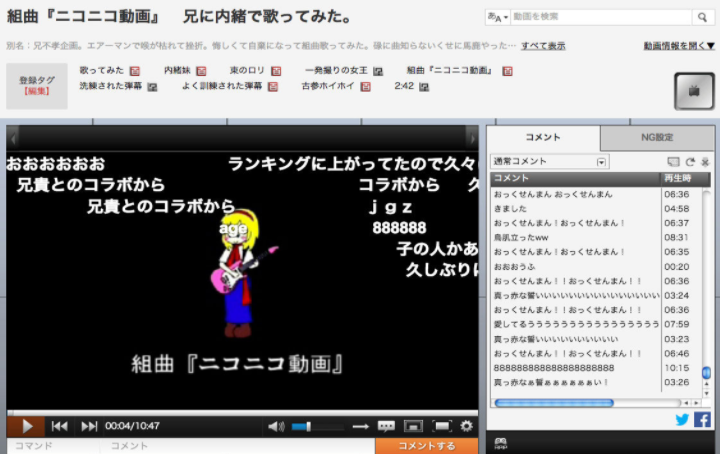Open the 束のロリ tag

point(247,70)
